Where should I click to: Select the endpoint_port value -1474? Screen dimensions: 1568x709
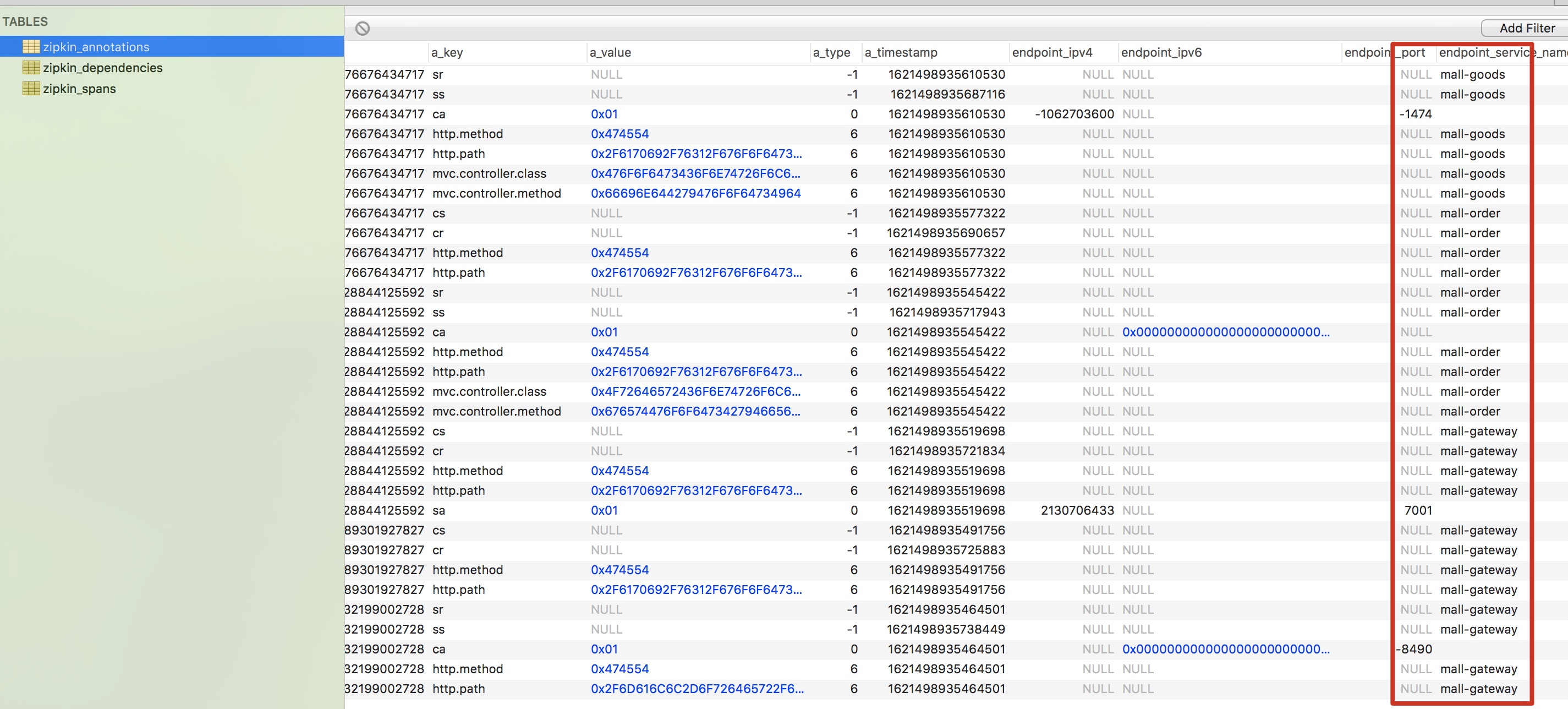[x=1416, y=114]
